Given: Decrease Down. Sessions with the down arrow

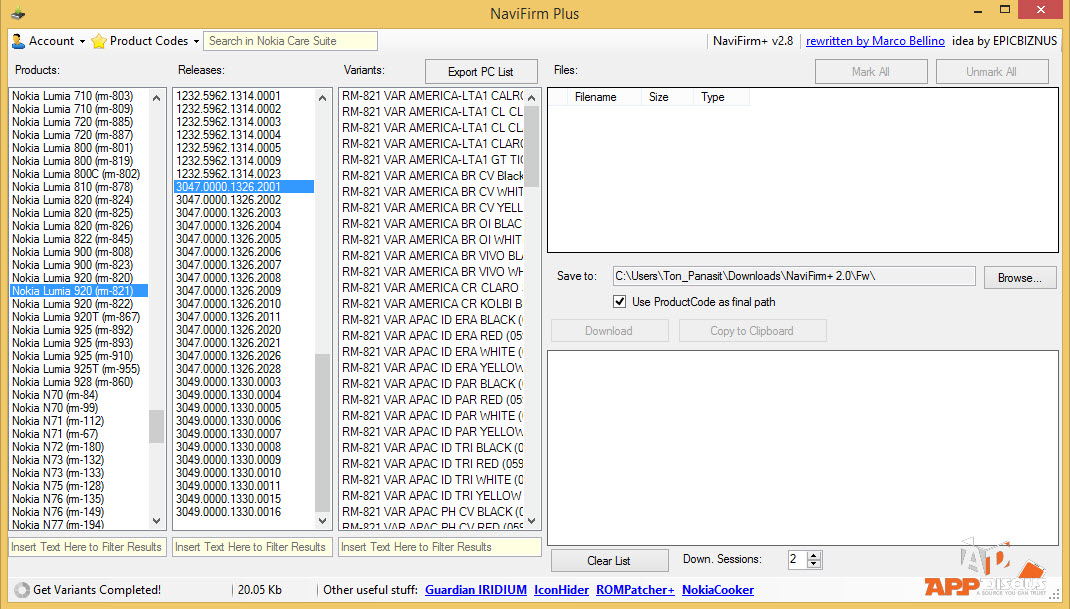Looking at the screenshot, I should 813,564.
